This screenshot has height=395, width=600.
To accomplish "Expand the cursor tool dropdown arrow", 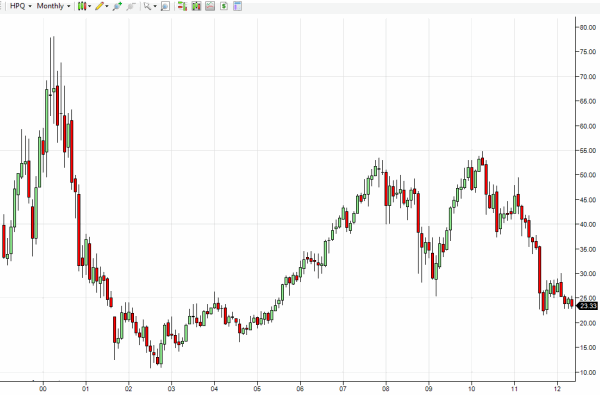I will pos(155,6).
